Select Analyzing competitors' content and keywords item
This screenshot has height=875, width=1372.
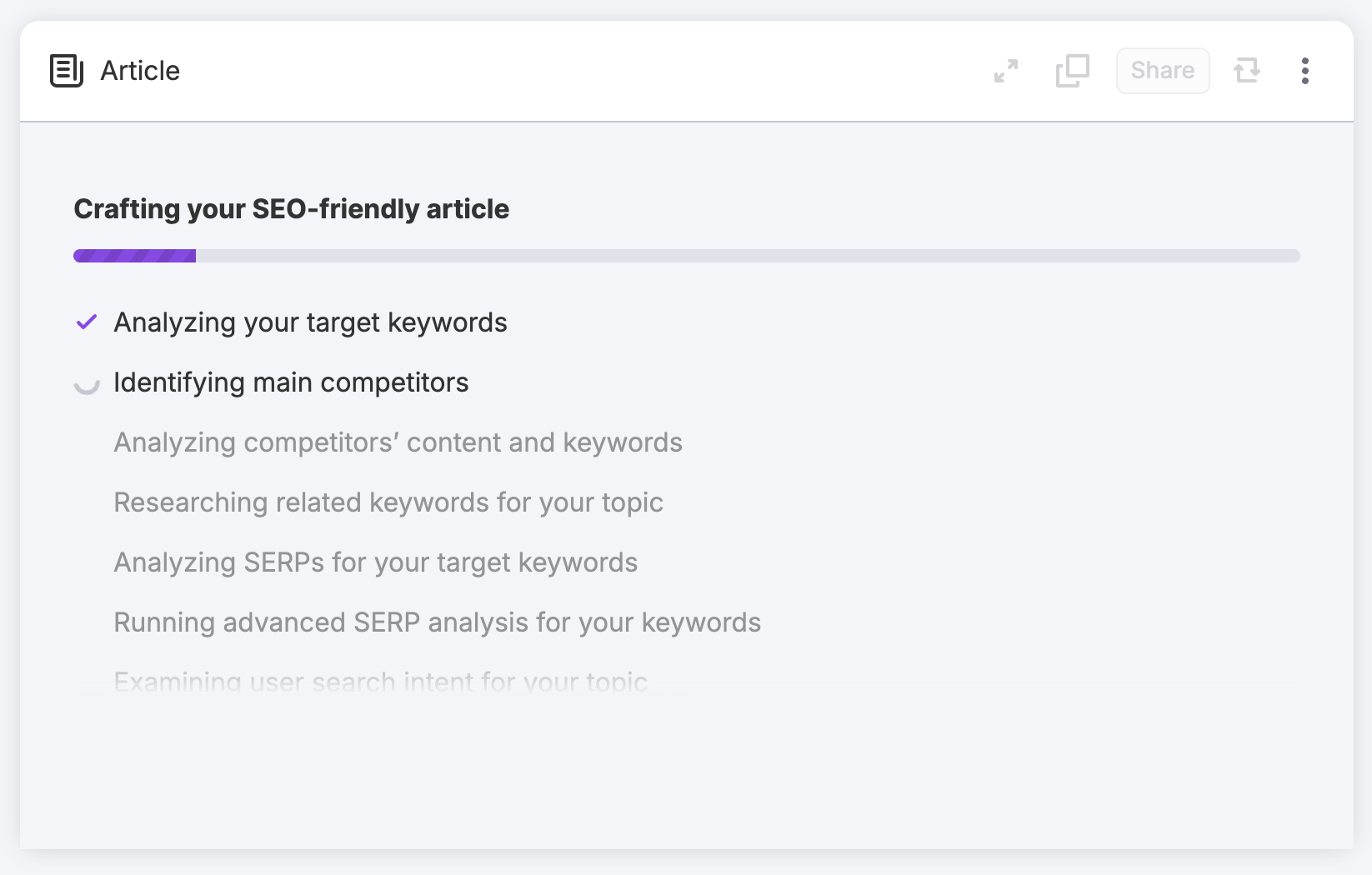click(398, 442)
